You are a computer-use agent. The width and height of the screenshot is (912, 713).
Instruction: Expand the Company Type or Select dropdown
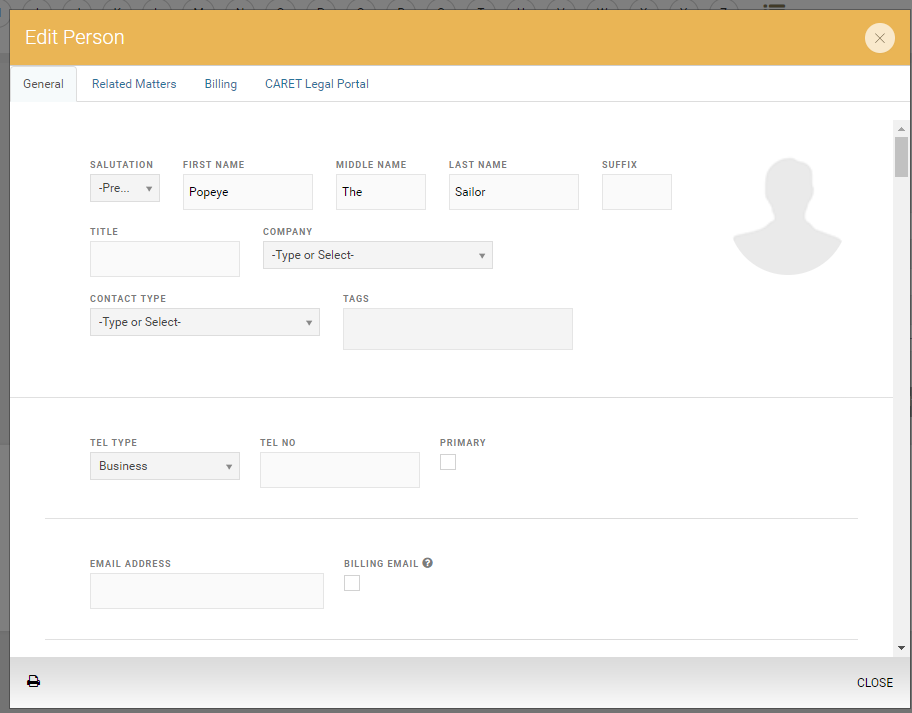377,255
